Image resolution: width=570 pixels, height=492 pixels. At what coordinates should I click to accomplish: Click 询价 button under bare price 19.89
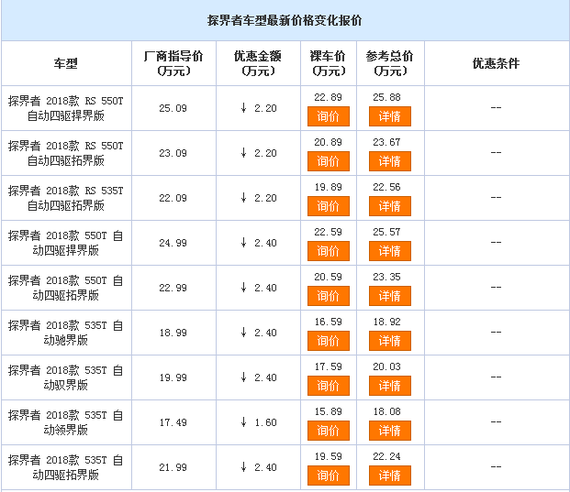[328, 206]
